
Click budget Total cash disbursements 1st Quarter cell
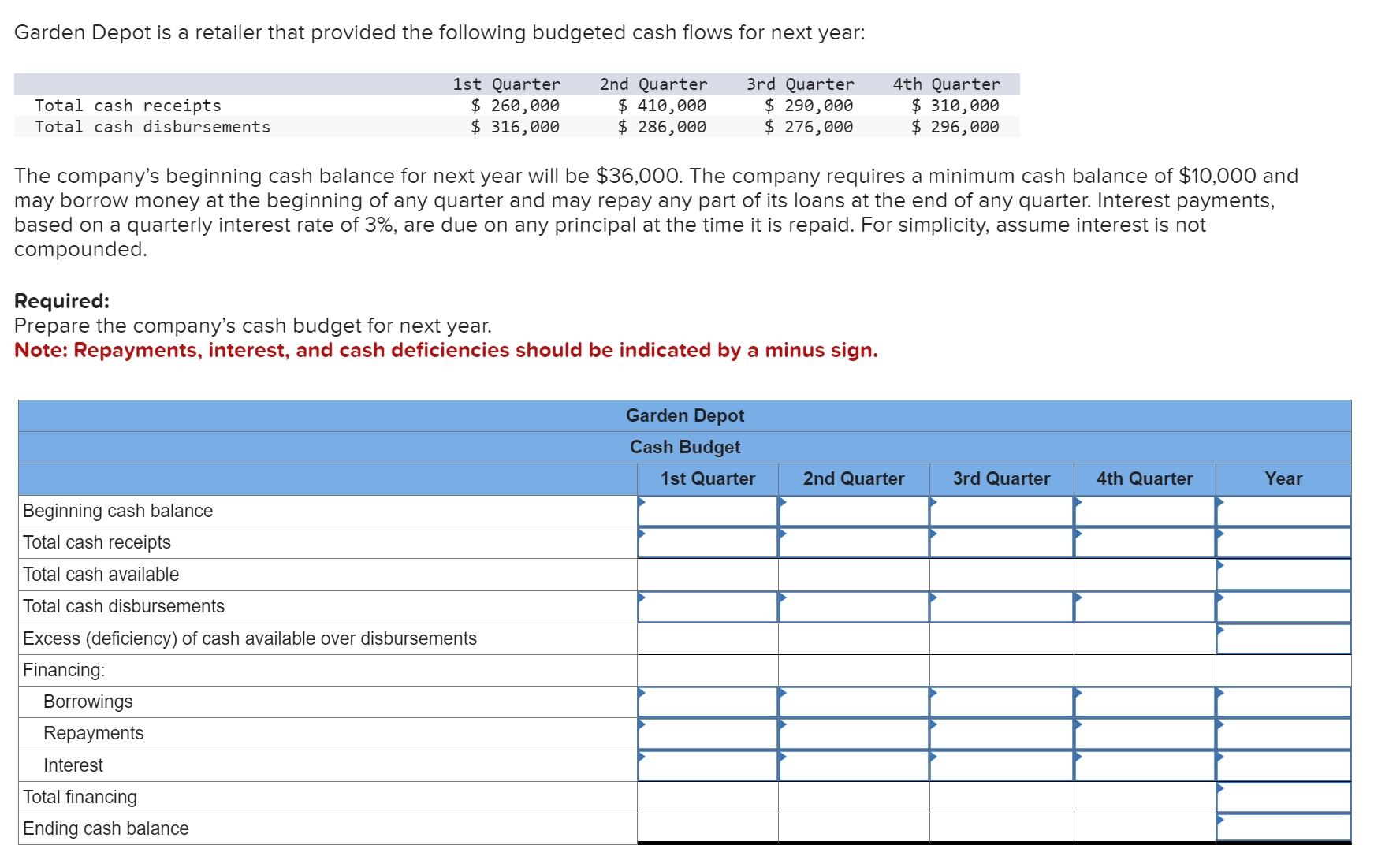tap(708, 606)
